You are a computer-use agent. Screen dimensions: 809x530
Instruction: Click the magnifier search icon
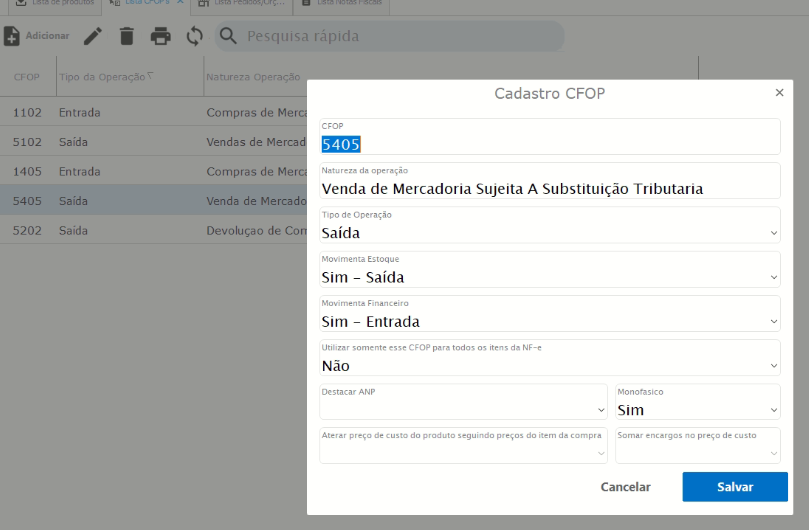(229, 37)
